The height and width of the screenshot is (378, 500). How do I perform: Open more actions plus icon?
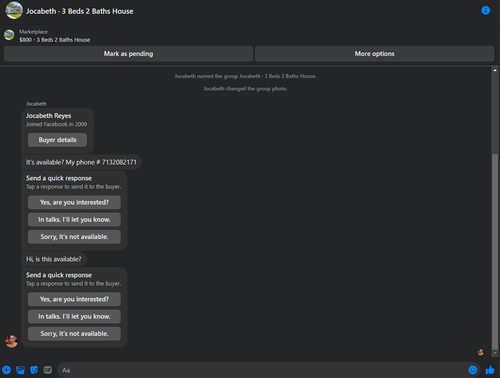[x=6, y=370]
